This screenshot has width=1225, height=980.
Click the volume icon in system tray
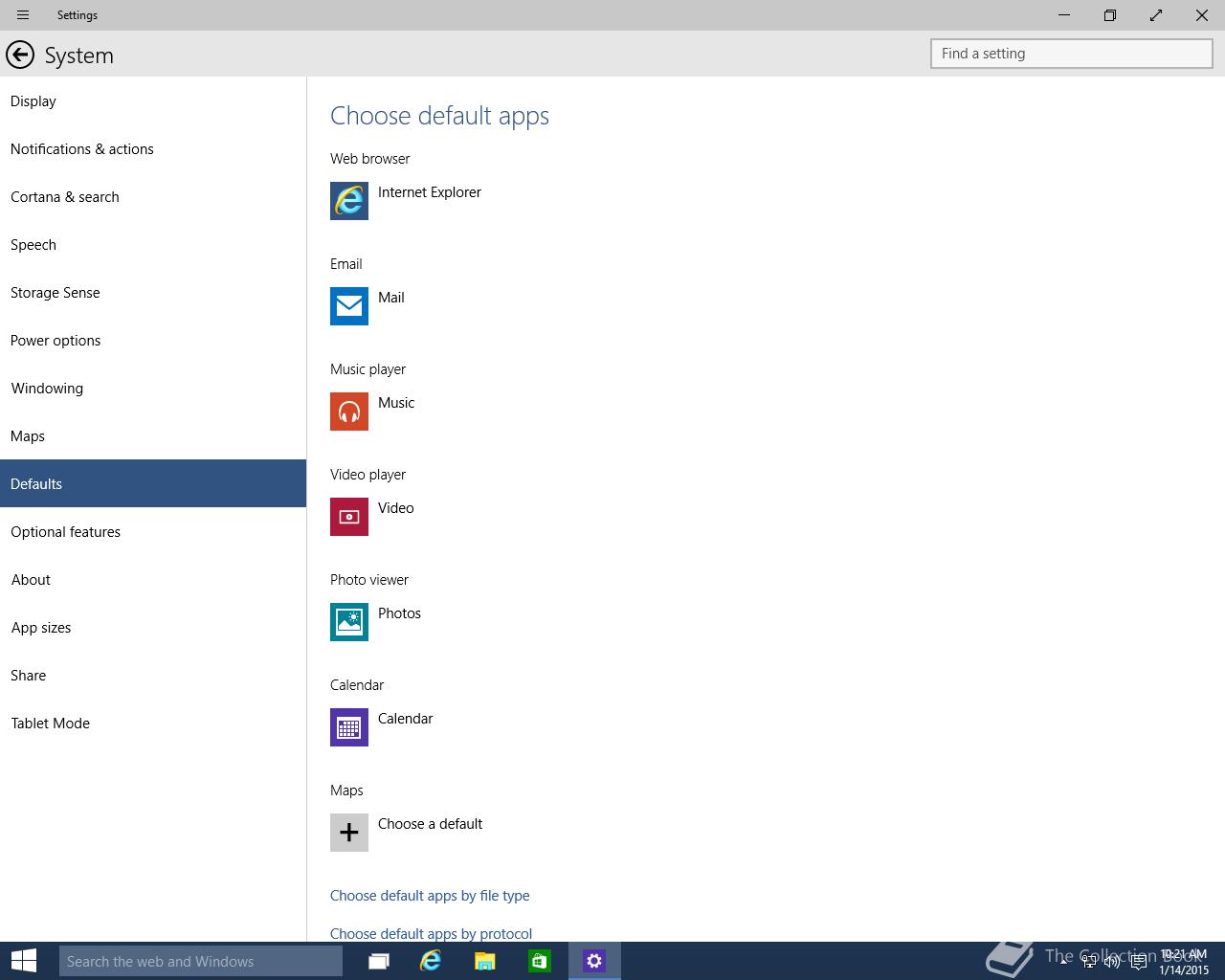click(1112, 962)
